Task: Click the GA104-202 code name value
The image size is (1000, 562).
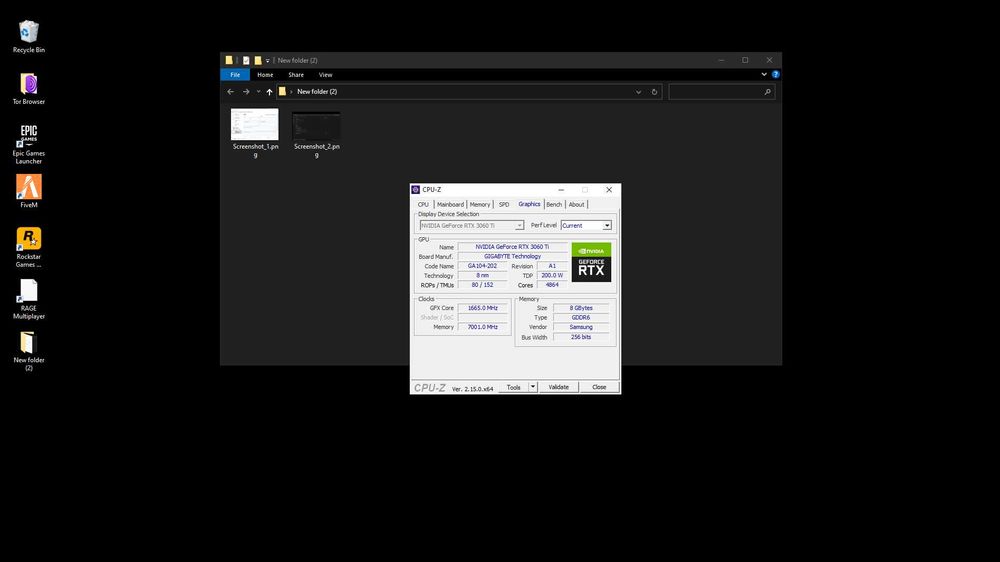Action: (482, 266)
